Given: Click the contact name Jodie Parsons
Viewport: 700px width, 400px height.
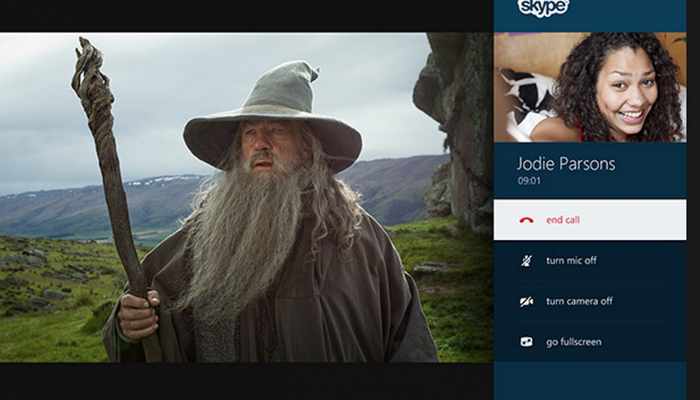Looking at the screenshot, I should tap(566, 164).
